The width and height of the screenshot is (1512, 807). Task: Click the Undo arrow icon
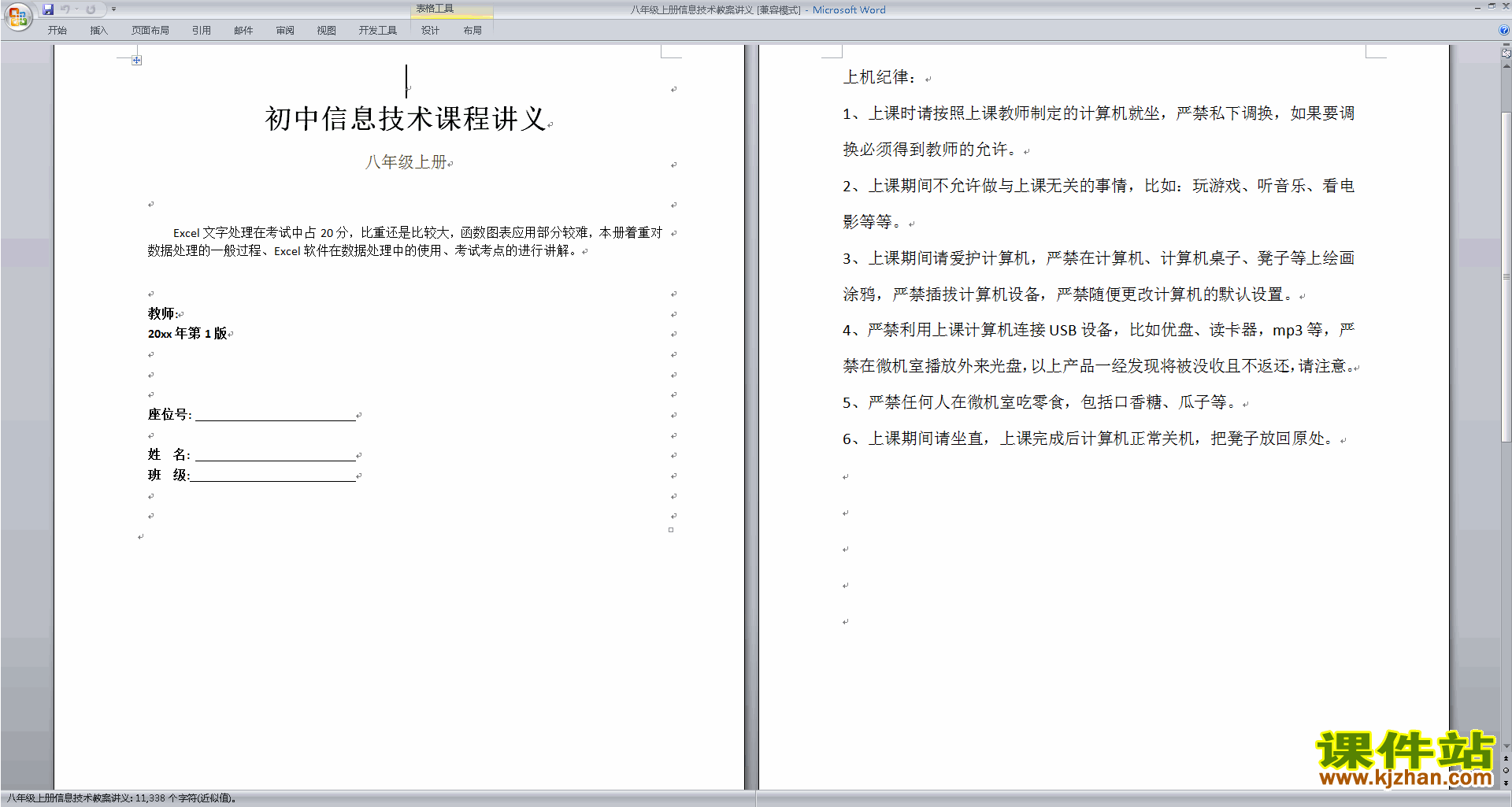tap(65, 9)
